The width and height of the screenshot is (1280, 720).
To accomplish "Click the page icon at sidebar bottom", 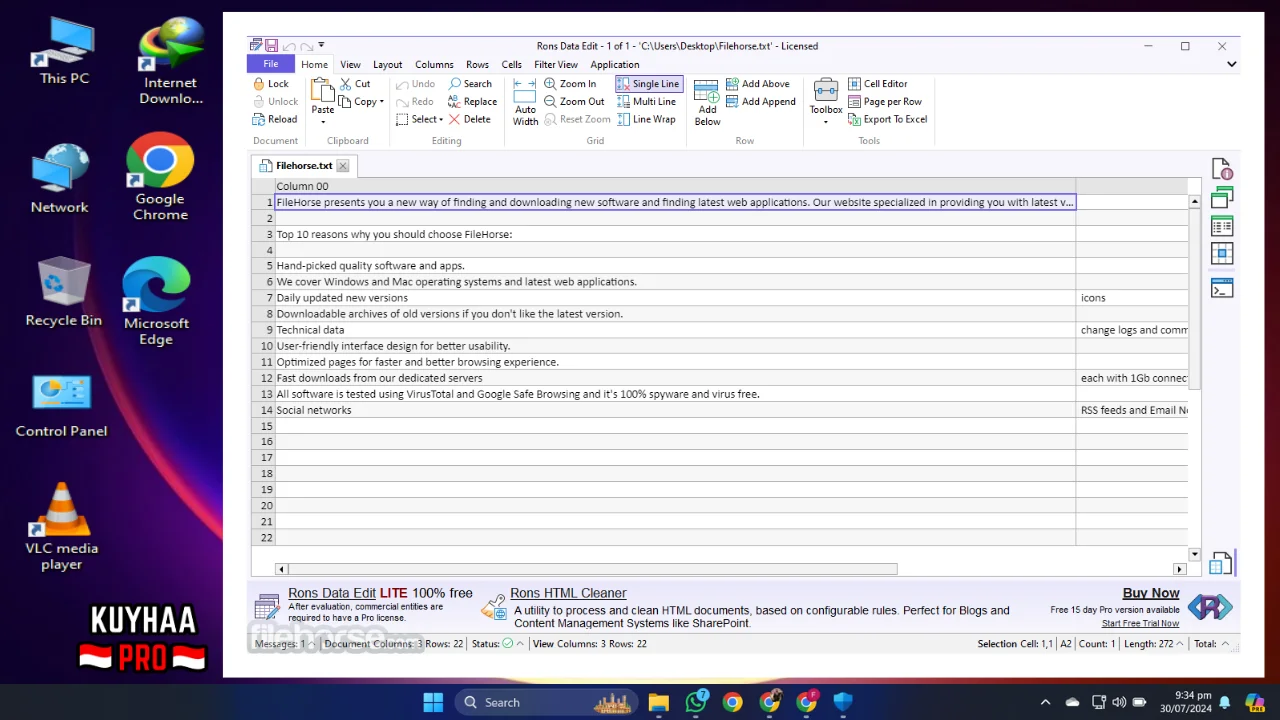I will 1220,563.
